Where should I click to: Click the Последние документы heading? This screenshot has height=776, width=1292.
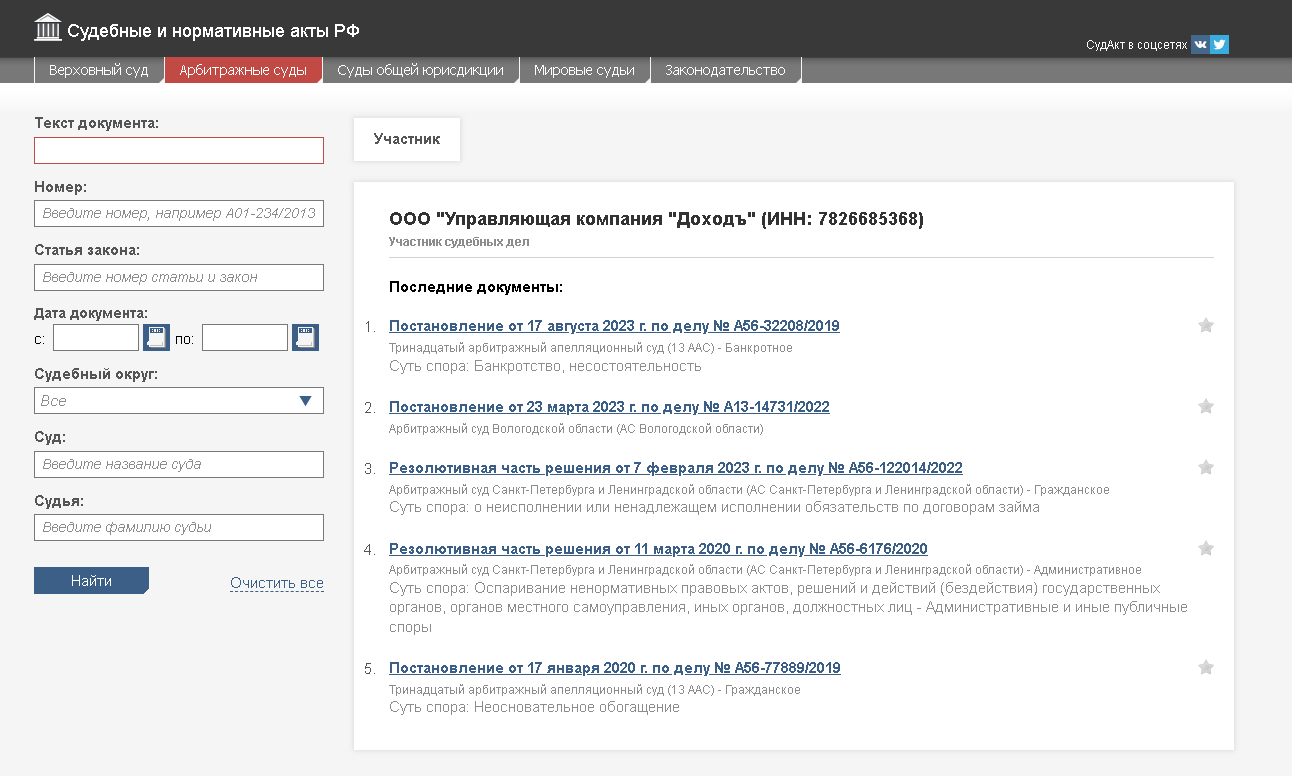(x=476, y=287)
